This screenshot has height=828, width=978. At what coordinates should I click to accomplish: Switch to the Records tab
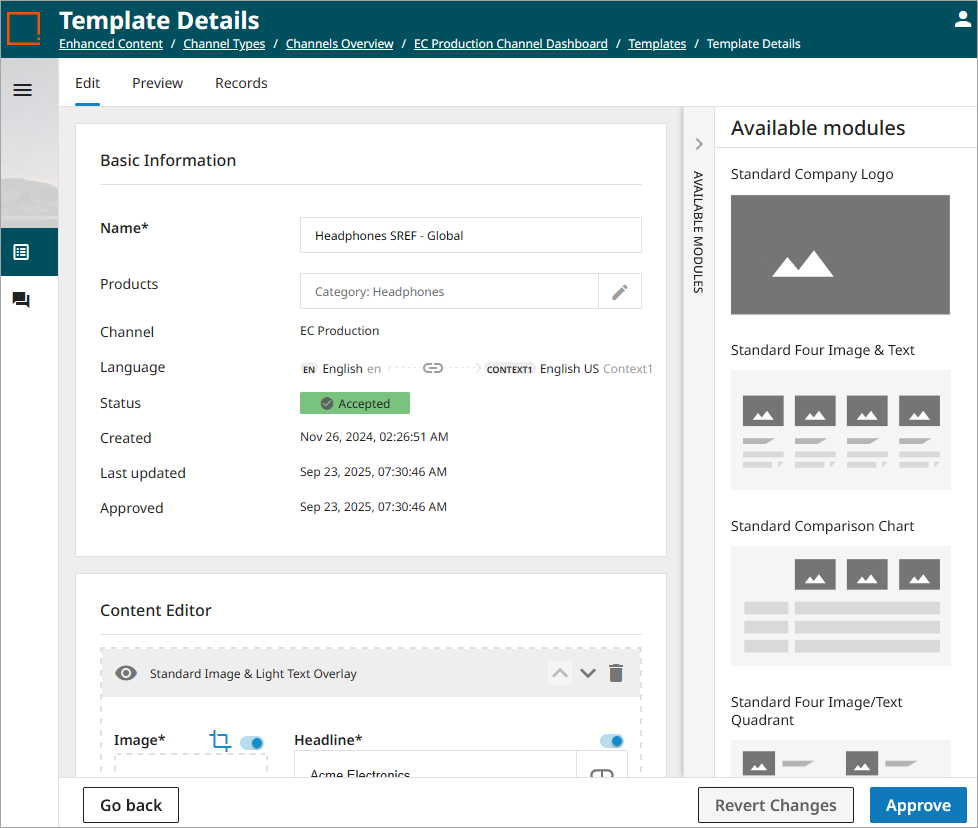point(241,83)
